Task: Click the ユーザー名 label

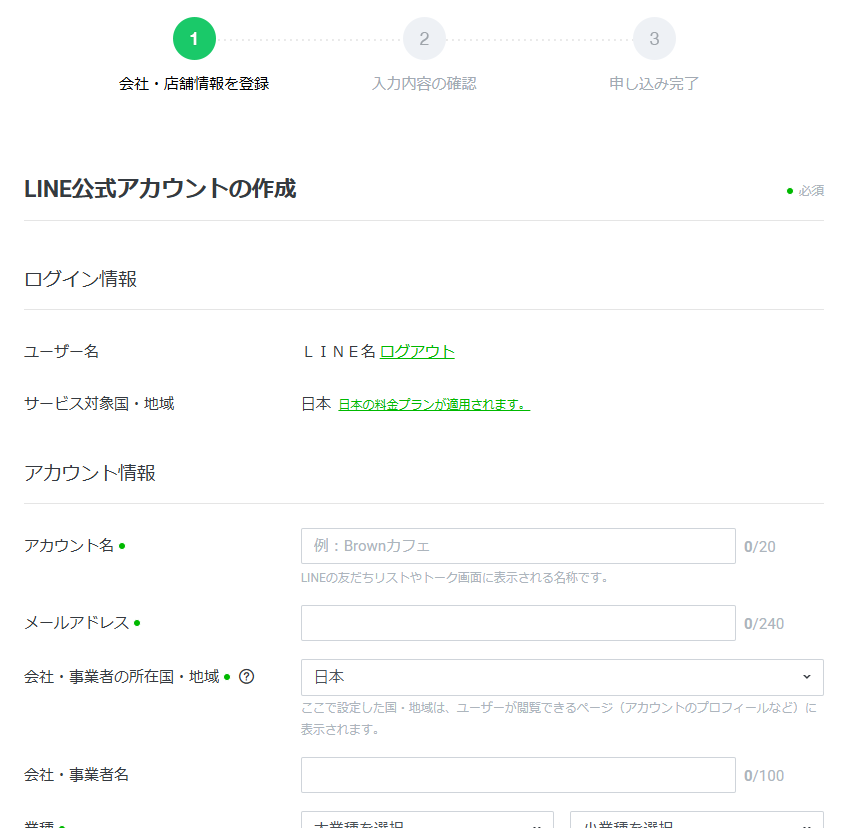Action: tap(62, 352)
